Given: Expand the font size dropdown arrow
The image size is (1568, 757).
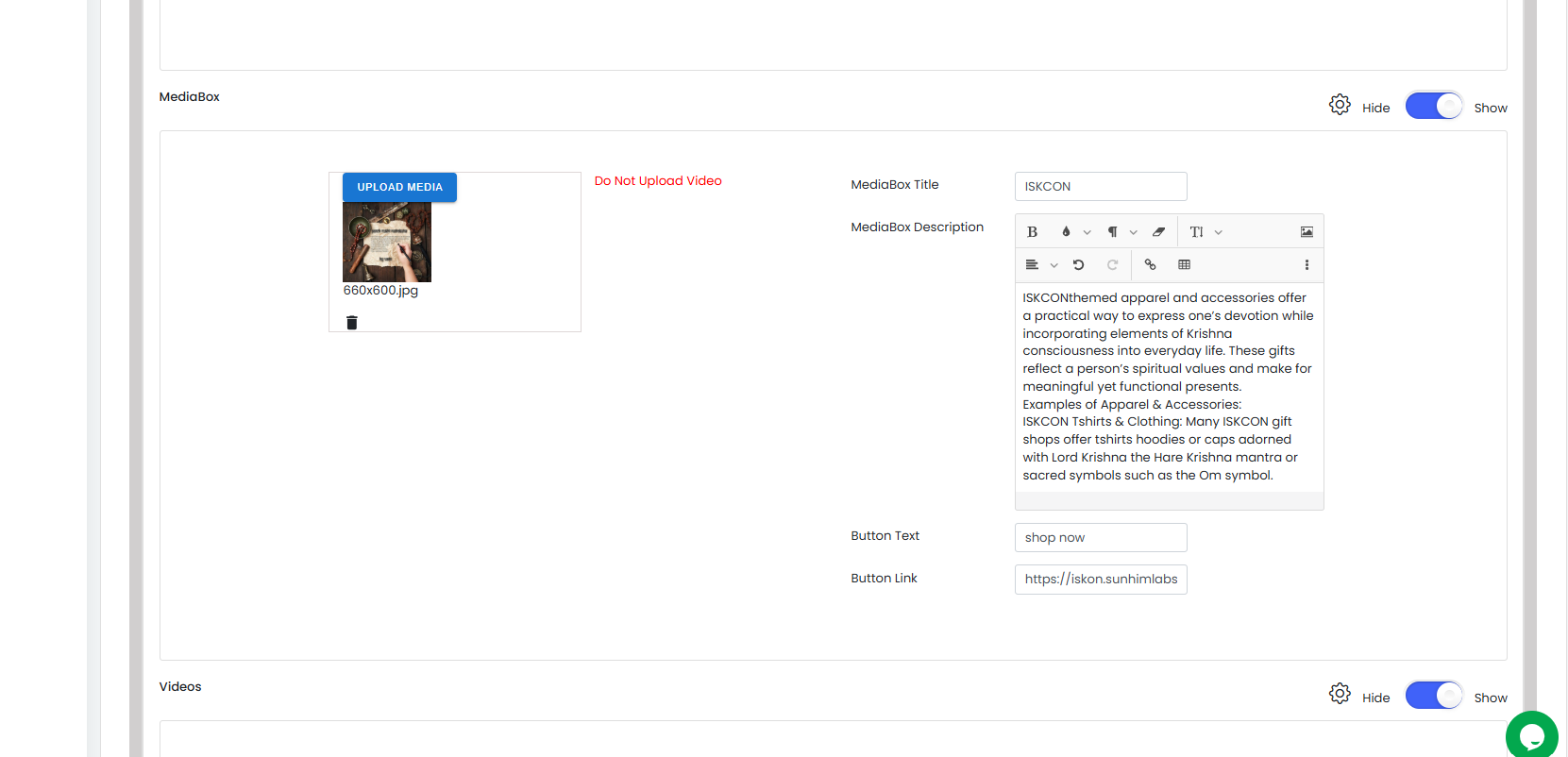Looking at the screenshot, I should coord(1218,232).
